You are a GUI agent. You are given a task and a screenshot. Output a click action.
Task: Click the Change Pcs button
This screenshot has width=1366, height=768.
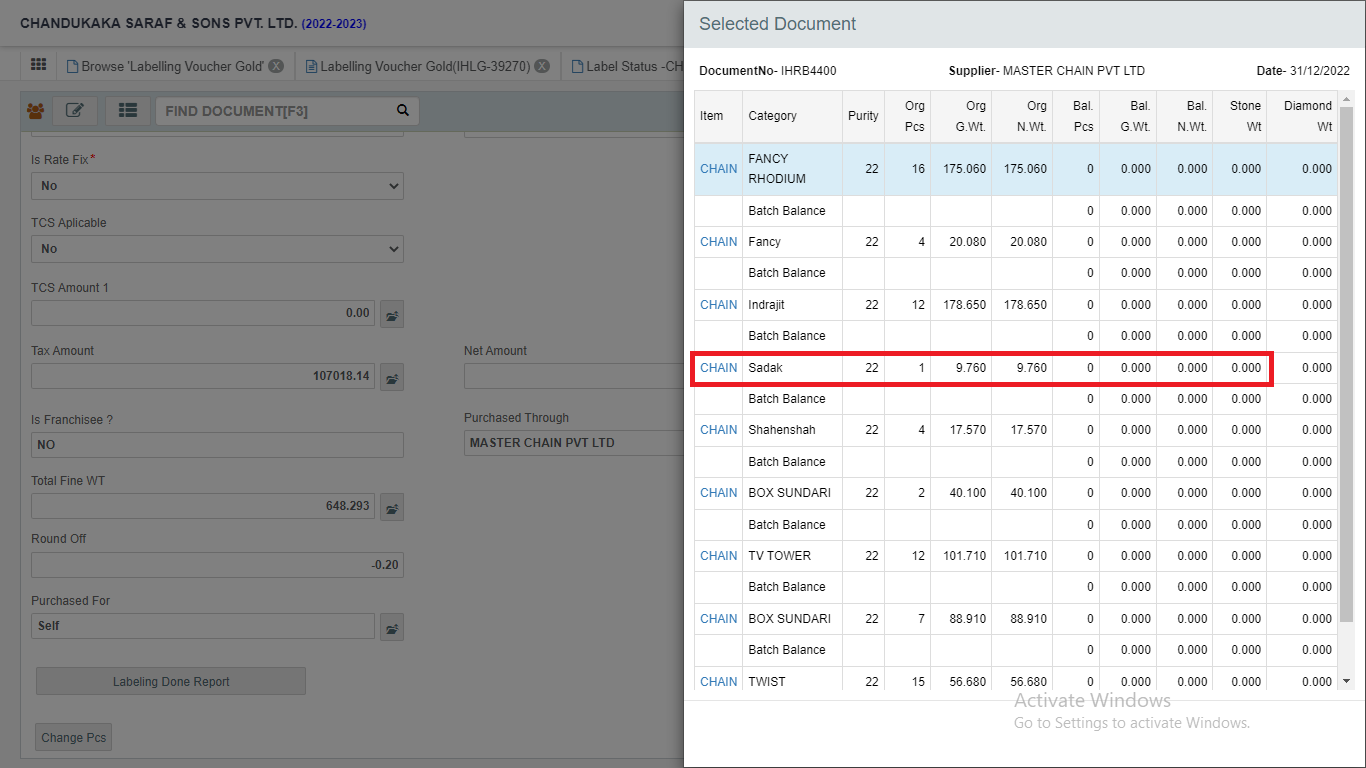pos(73,738)
